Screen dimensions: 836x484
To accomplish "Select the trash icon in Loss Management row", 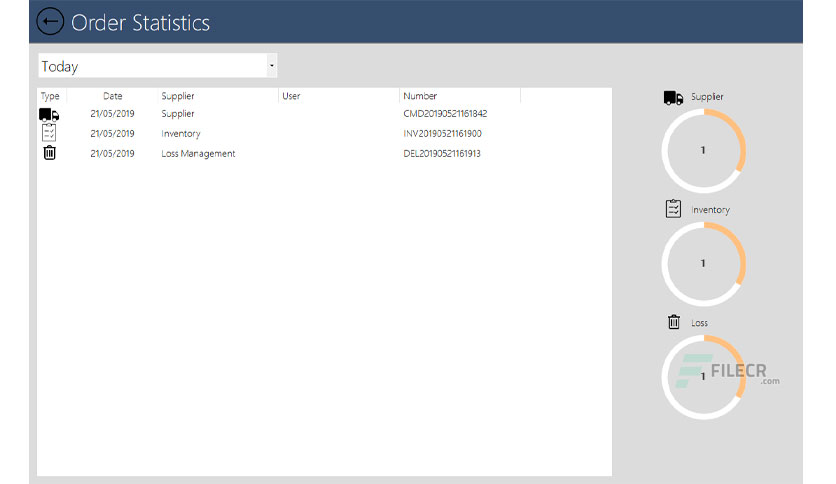I will click(x=49, y=153).
